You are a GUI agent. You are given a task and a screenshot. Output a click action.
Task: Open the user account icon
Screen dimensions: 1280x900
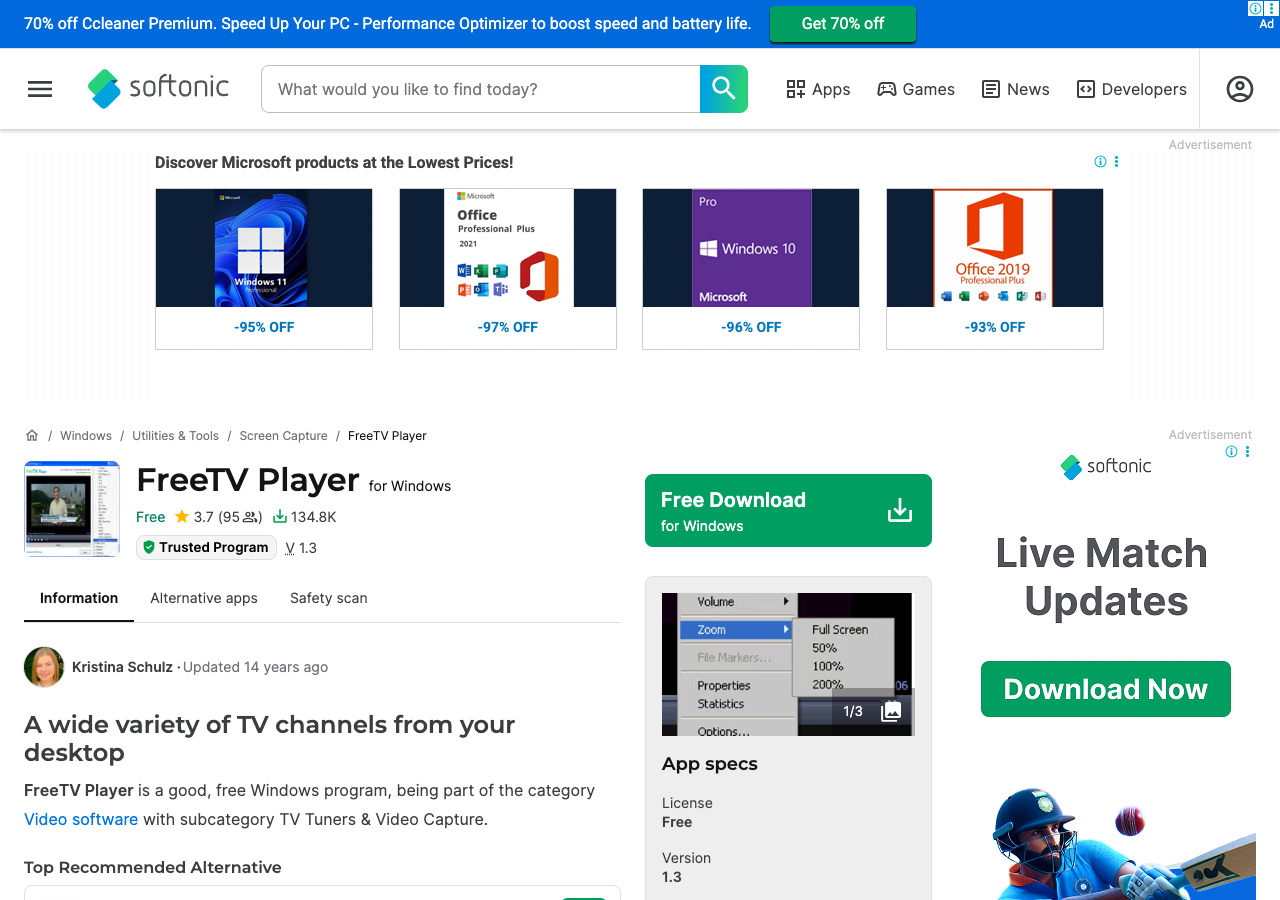[x=1239, y=89]
